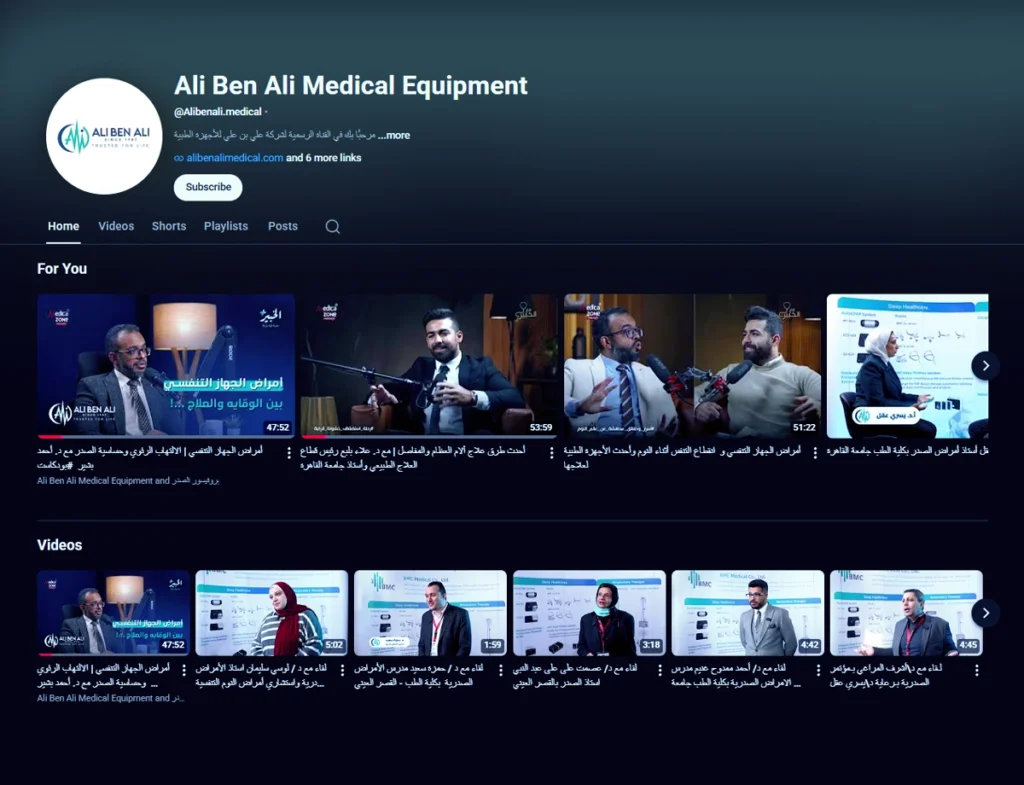The width and height of the screenshot is (1024, 785).
Task: Open options menu for the 1:59 video
Action: pos(501,670)
